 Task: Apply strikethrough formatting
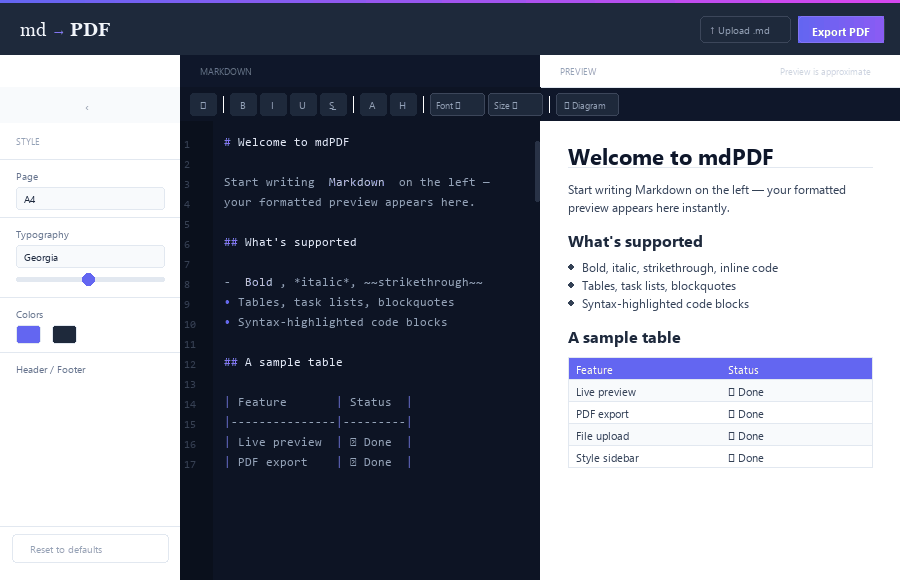click(x=332, y=104)
